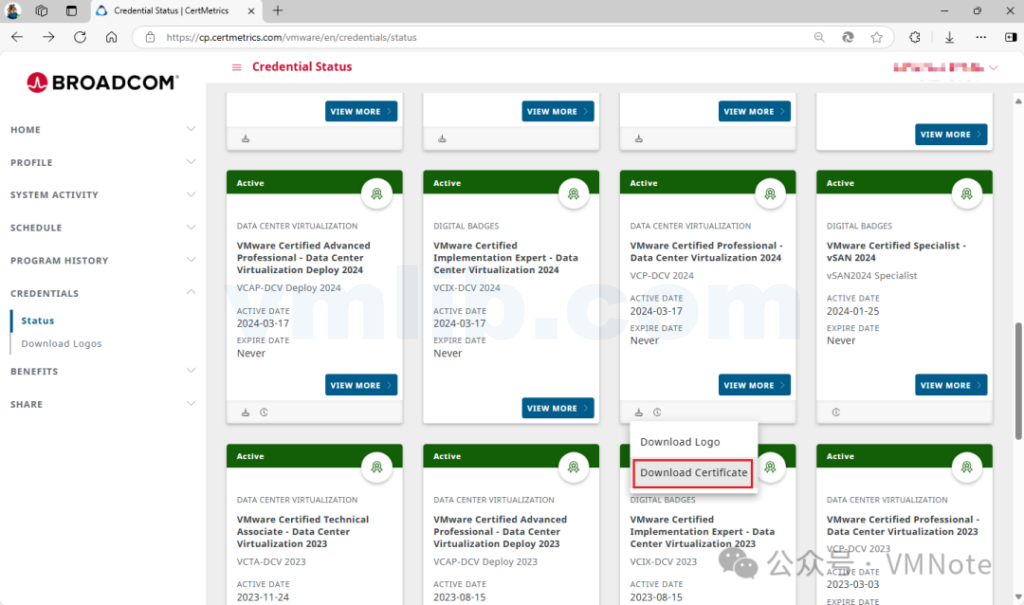Image resolution: width=1024 pixels, height=605 pixels.
Task: Refresh the page with browser reload icon
Action: (x=80, y=37)
